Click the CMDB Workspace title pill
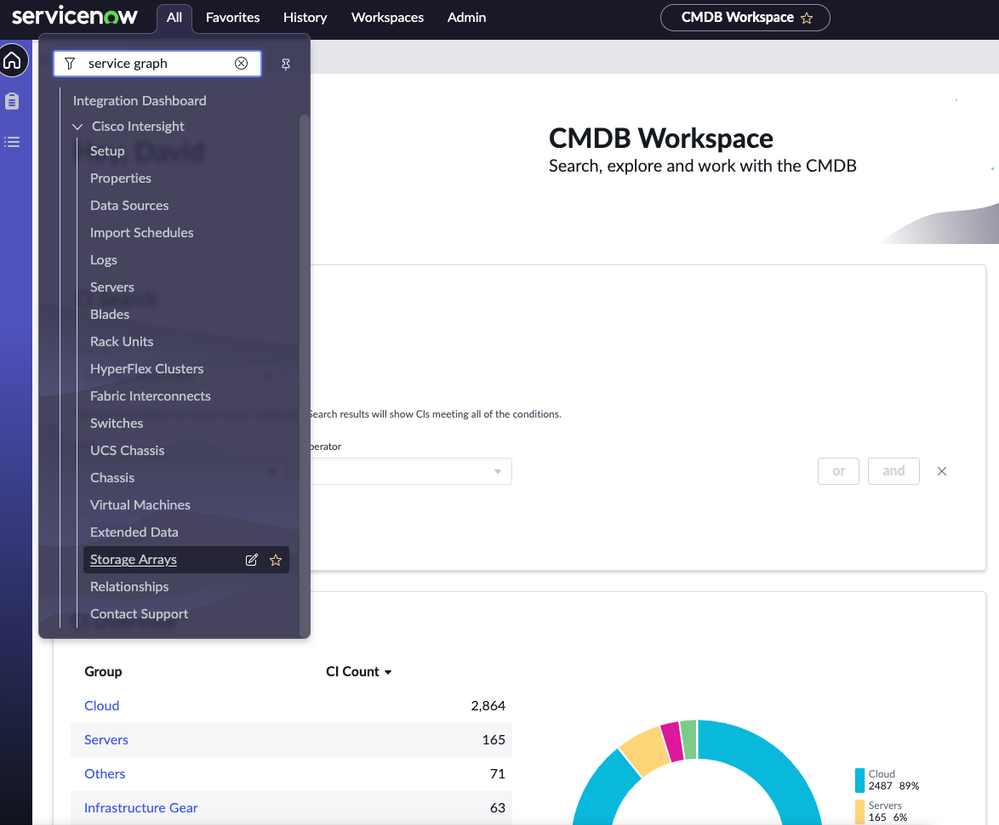 pos(745,18)
